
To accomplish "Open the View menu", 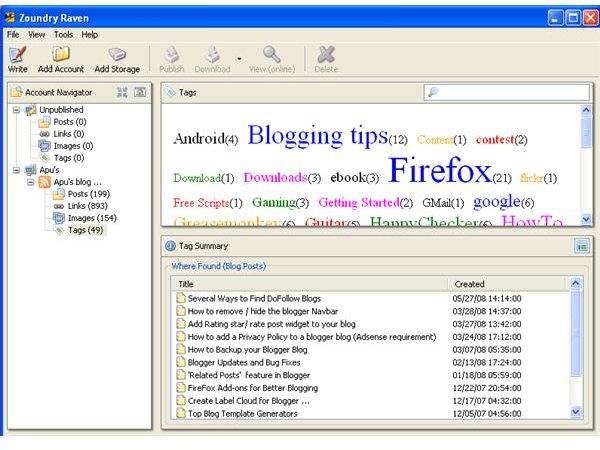I will pyautogui.click(x=36, y=35).
